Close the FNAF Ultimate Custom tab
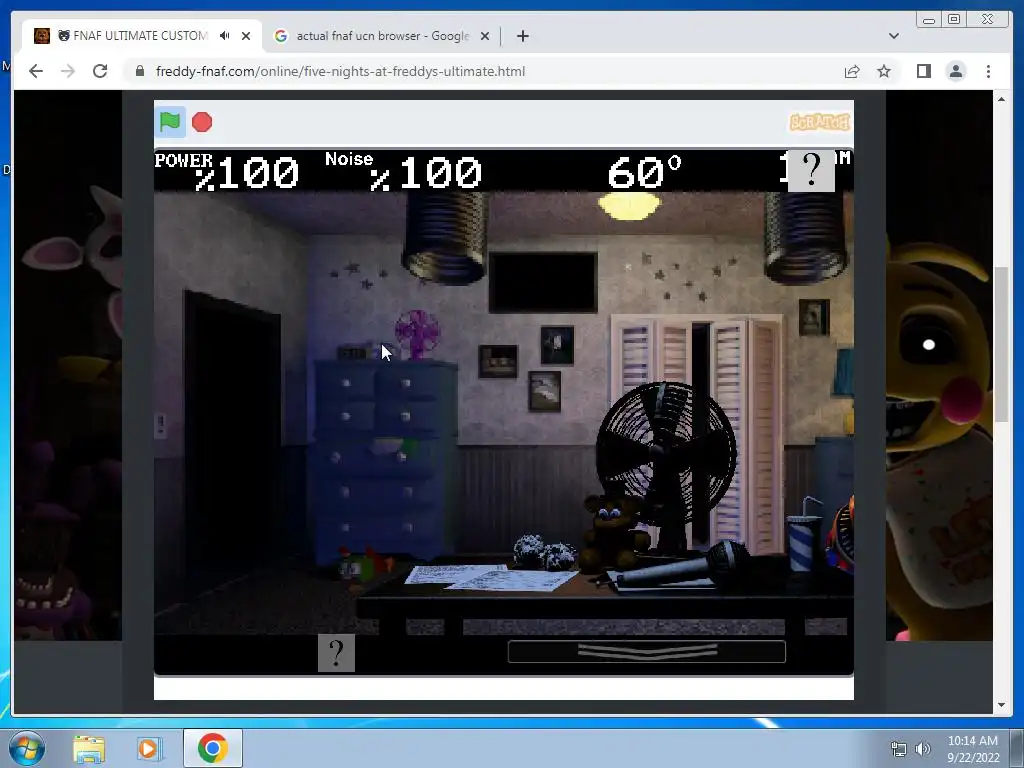 pyautogui.click(x=246, y=36)
